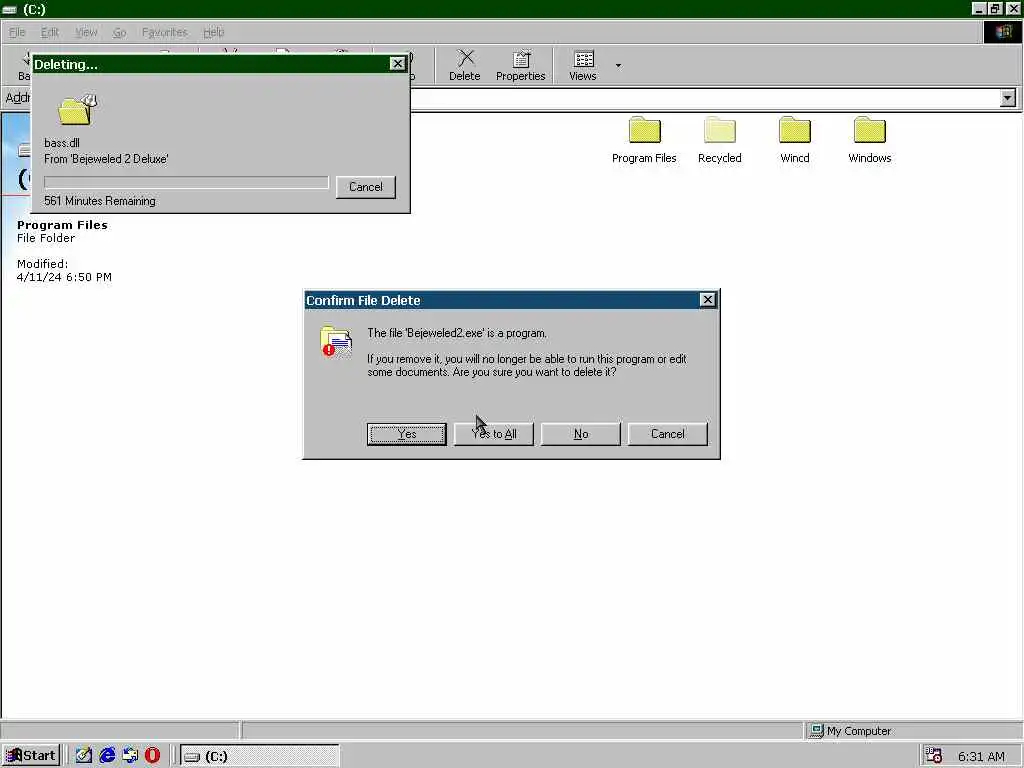1024x768 pixels.
Task: Open the Edit menu
Action: pos(50,32)
